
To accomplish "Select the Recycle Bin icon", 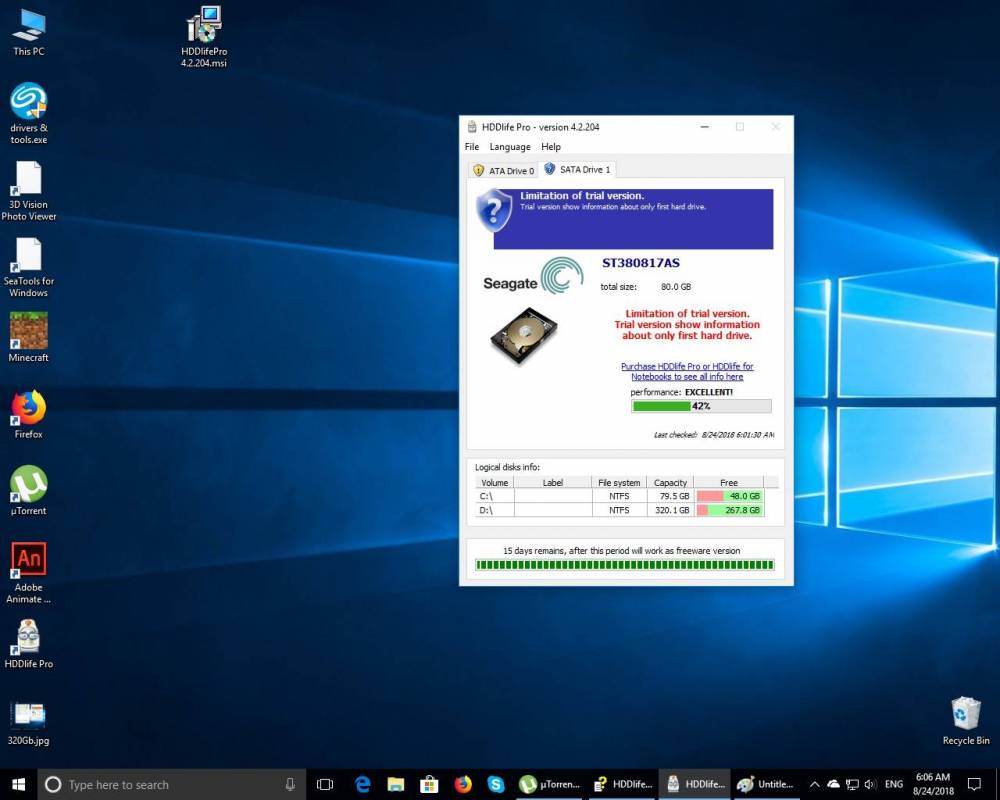I will click(966, 721).
